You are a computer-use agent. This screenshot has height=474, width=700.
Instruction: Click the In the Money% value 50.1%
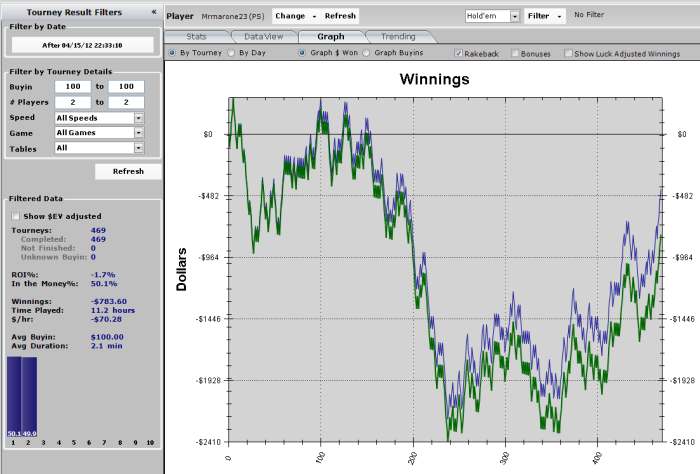(x=104, y=283)
